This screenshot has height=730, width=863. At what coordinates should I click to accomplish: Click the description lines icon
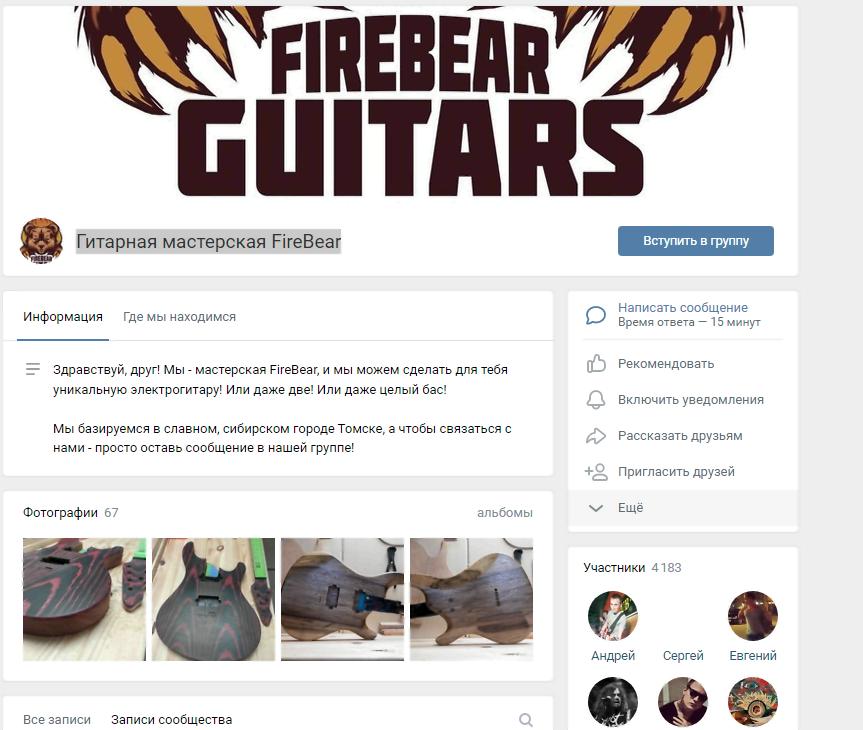pos(33,369)
